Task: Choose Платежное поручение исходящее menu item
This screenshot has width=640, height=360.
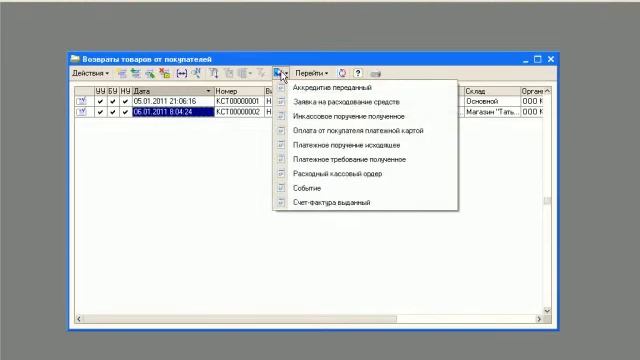Action: pos(365,145)
